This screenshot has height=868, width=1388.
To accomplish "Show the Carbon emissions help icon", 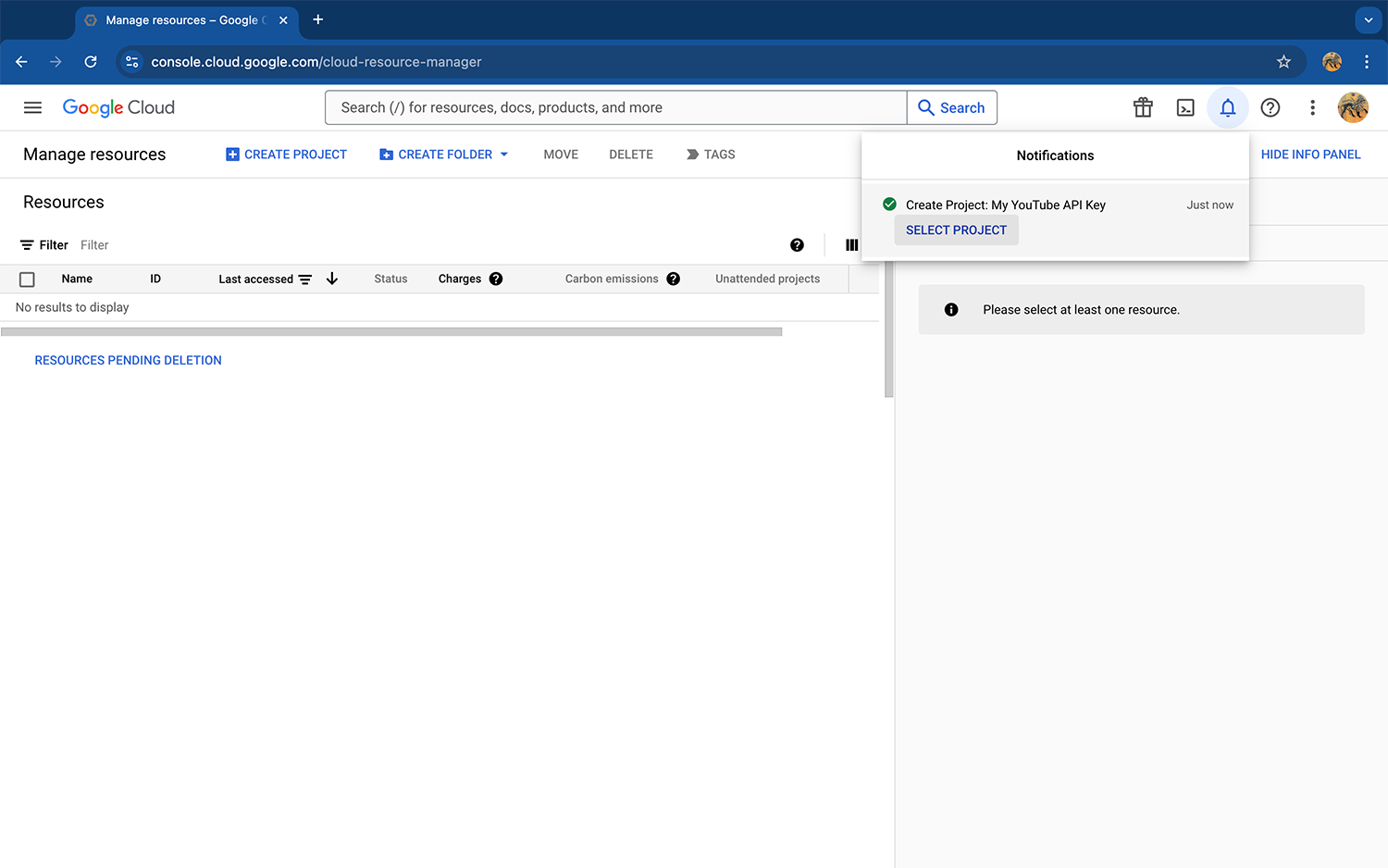I will tap(673, 279).
